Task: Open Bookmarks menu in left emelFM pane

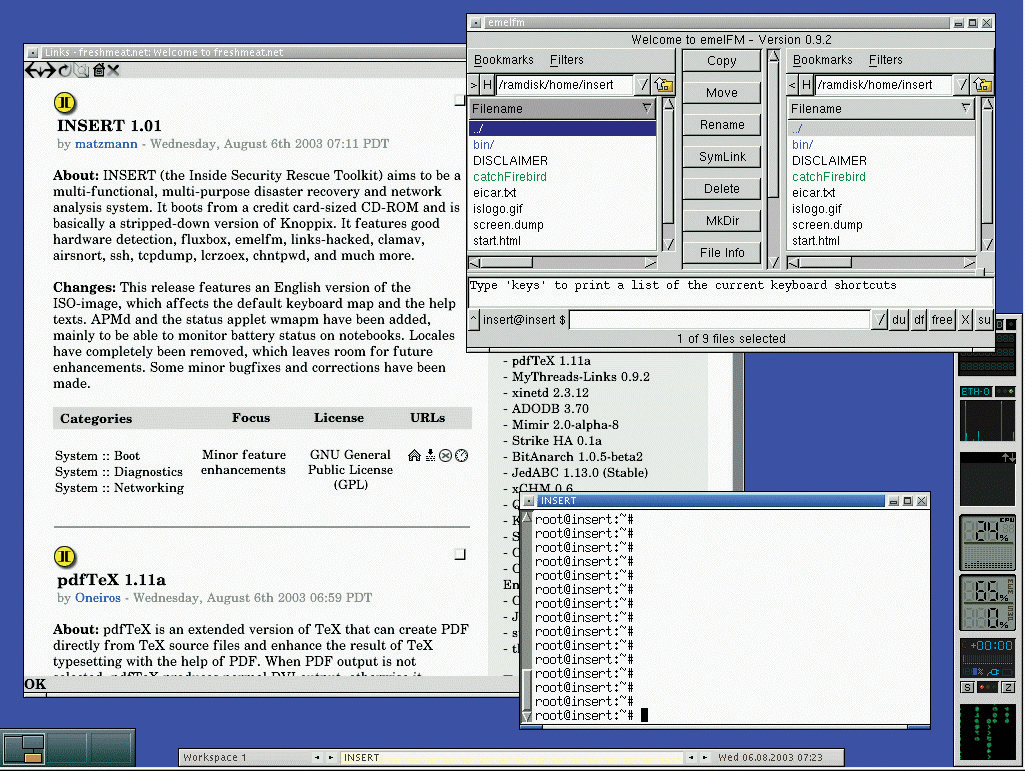Action: pyautogui.click(x=503, y=60)
